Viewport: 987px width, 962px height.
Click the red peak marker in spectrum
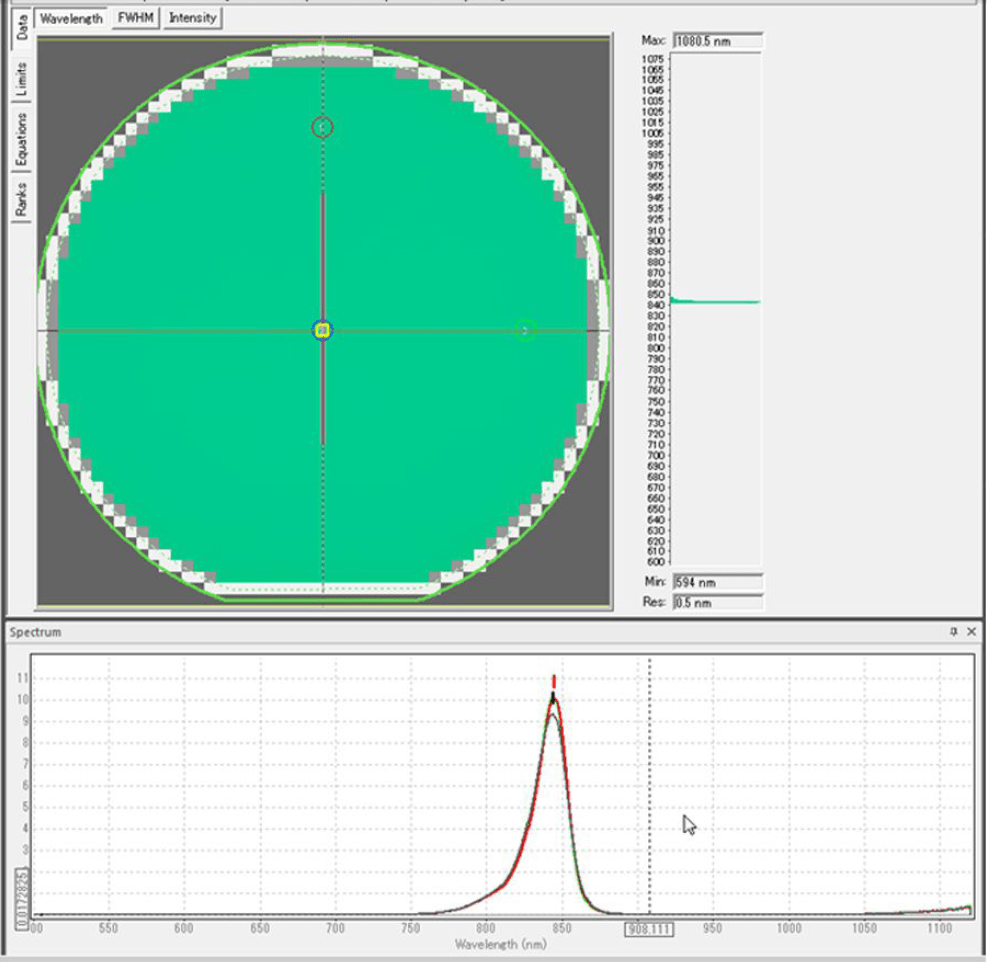pos(553,682)
